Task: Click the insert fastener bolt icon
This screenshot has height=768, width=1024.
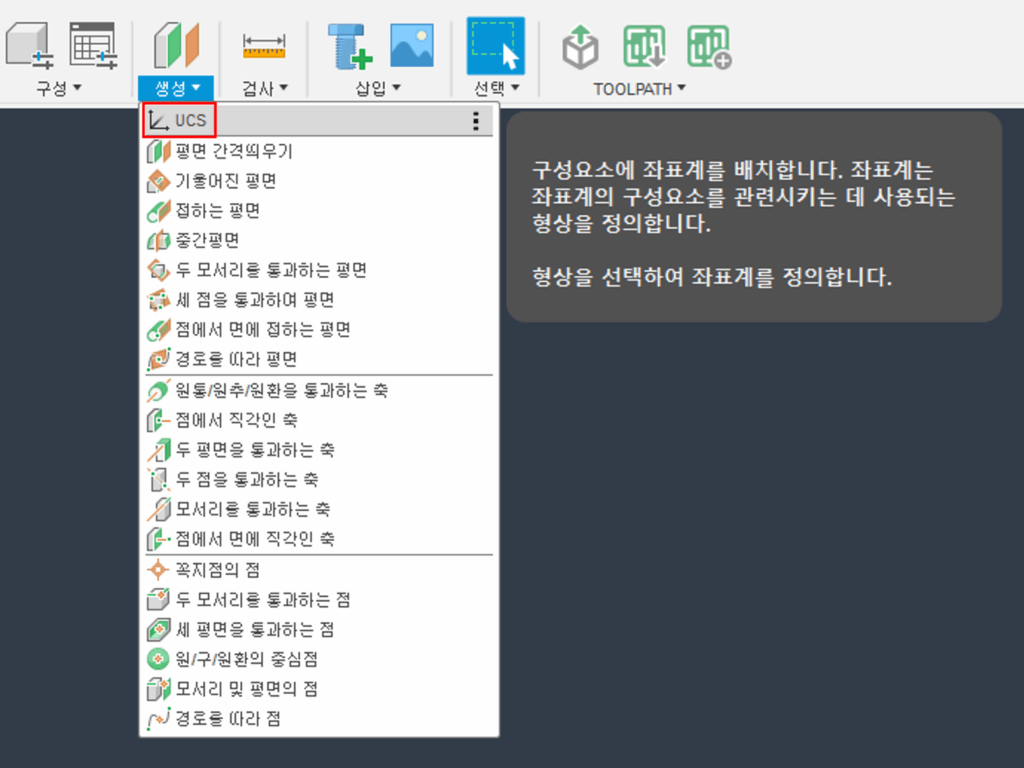Action: 349,45
